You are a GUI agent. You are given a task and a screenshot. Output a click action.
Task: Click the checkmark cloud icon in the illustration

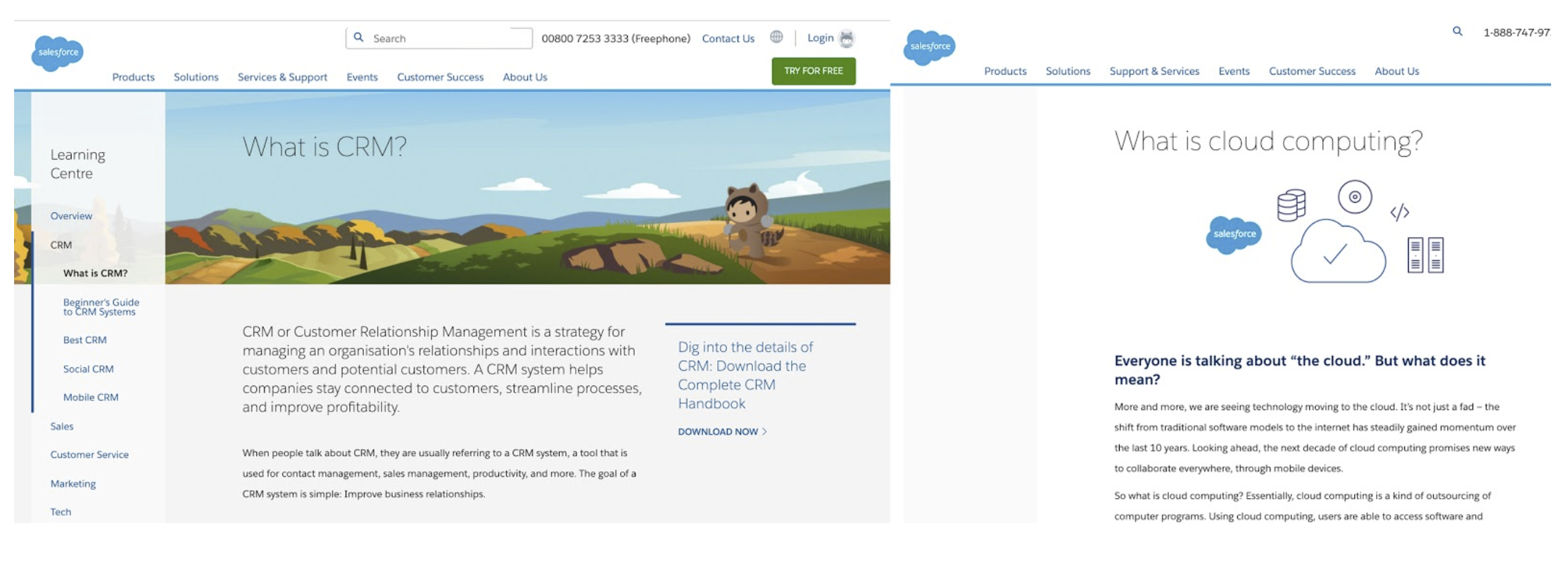1338,251
